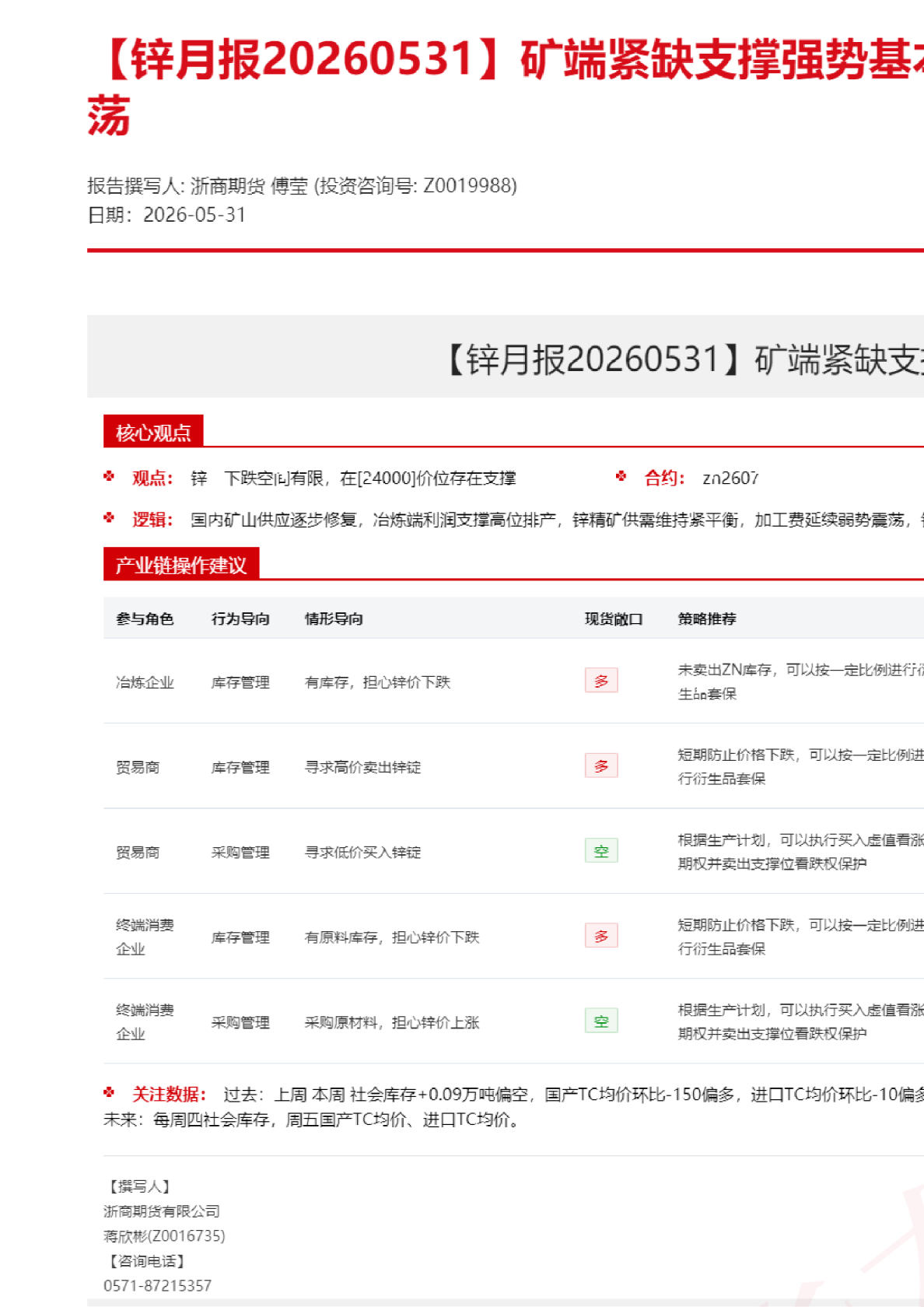Click the text 下跌空间有限 在[24000]价位存在支撑
Screen dimensions: 924x1307
[370, 478]
